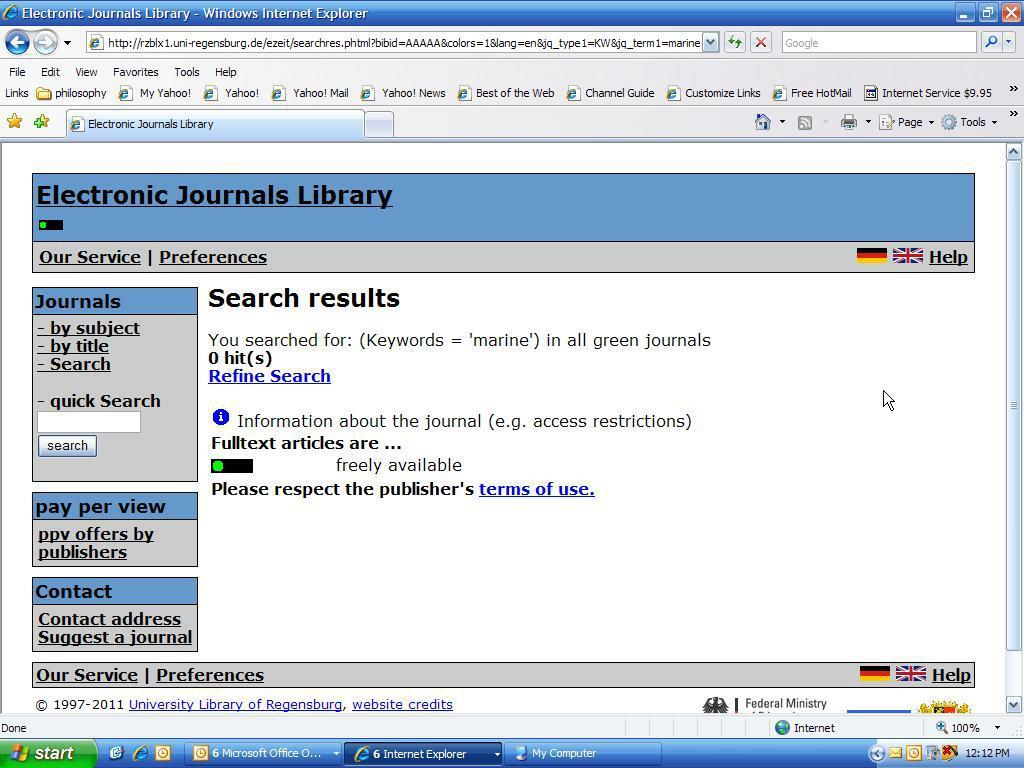Screen dimensions: 1024x768
Task: Open the search provider options dropdown
Action: (x=1008, y=43)
